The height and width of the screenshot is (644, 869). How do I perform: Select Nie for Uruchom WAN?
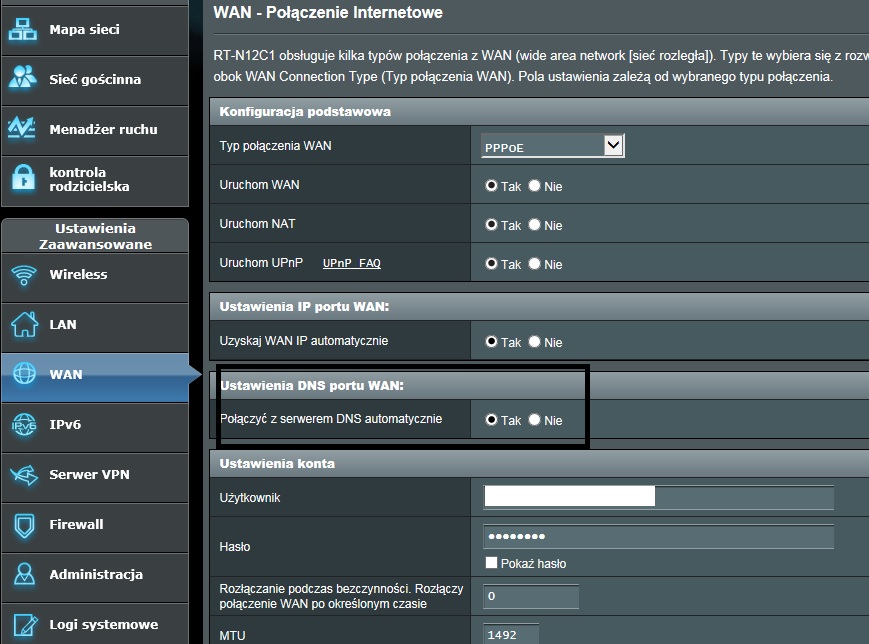click(534, 186)
